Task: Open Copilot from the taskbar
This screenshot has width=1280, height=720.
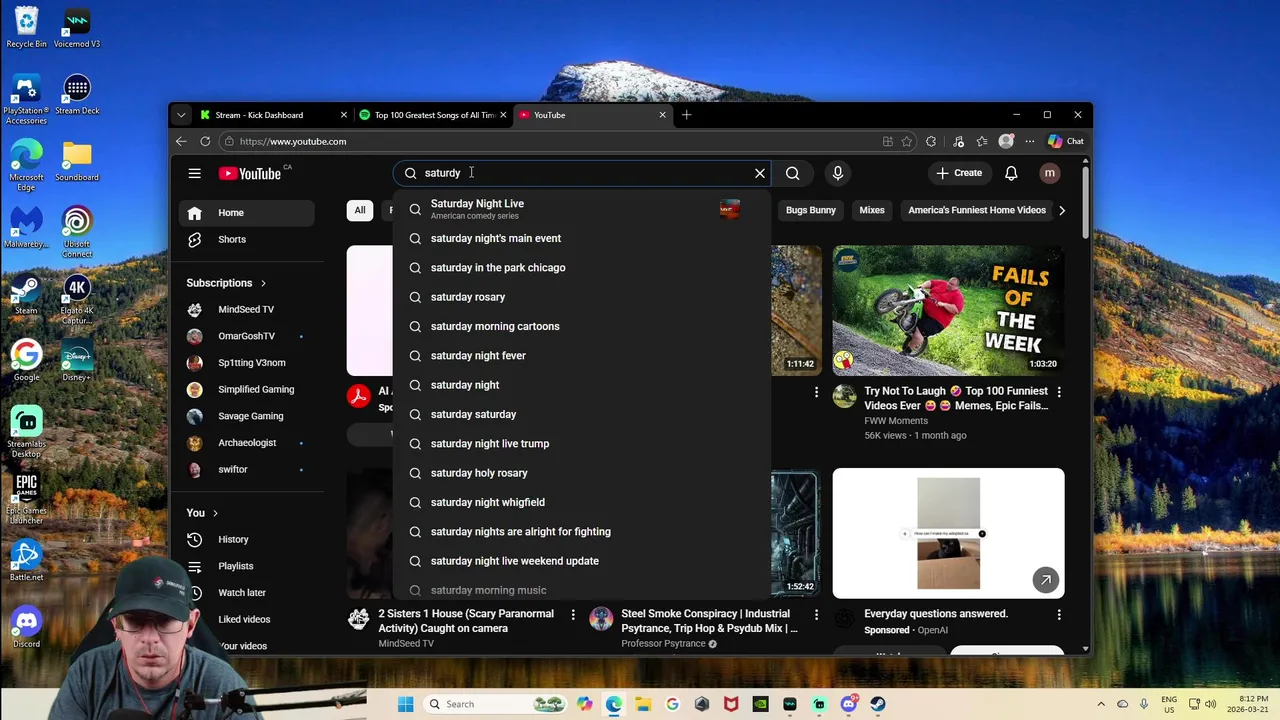Action: [584, 704]
